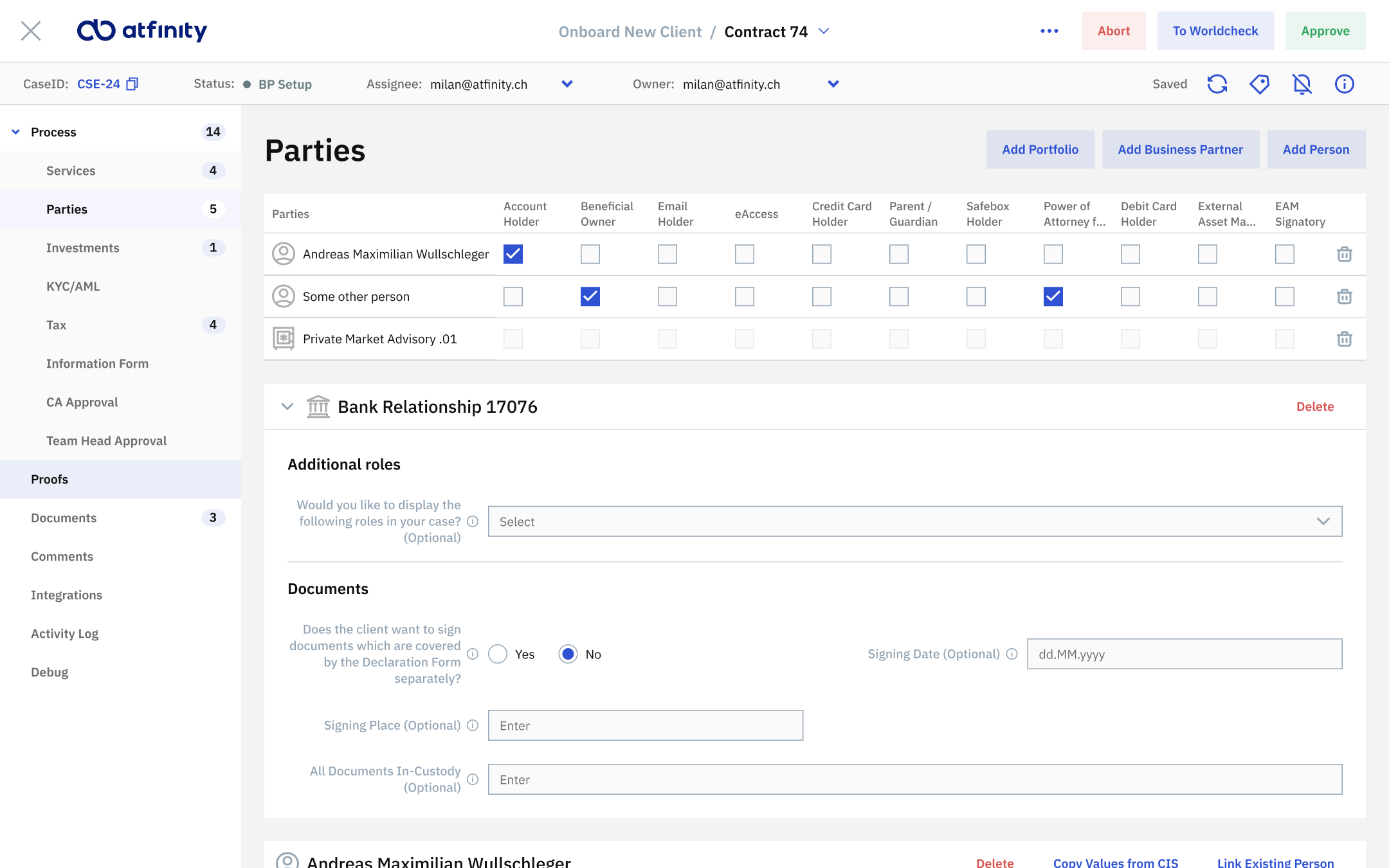Open the Assignee dropdown
Image resolution: width=1389 pixels, height=868 pixels.
(x=567, y=84)
